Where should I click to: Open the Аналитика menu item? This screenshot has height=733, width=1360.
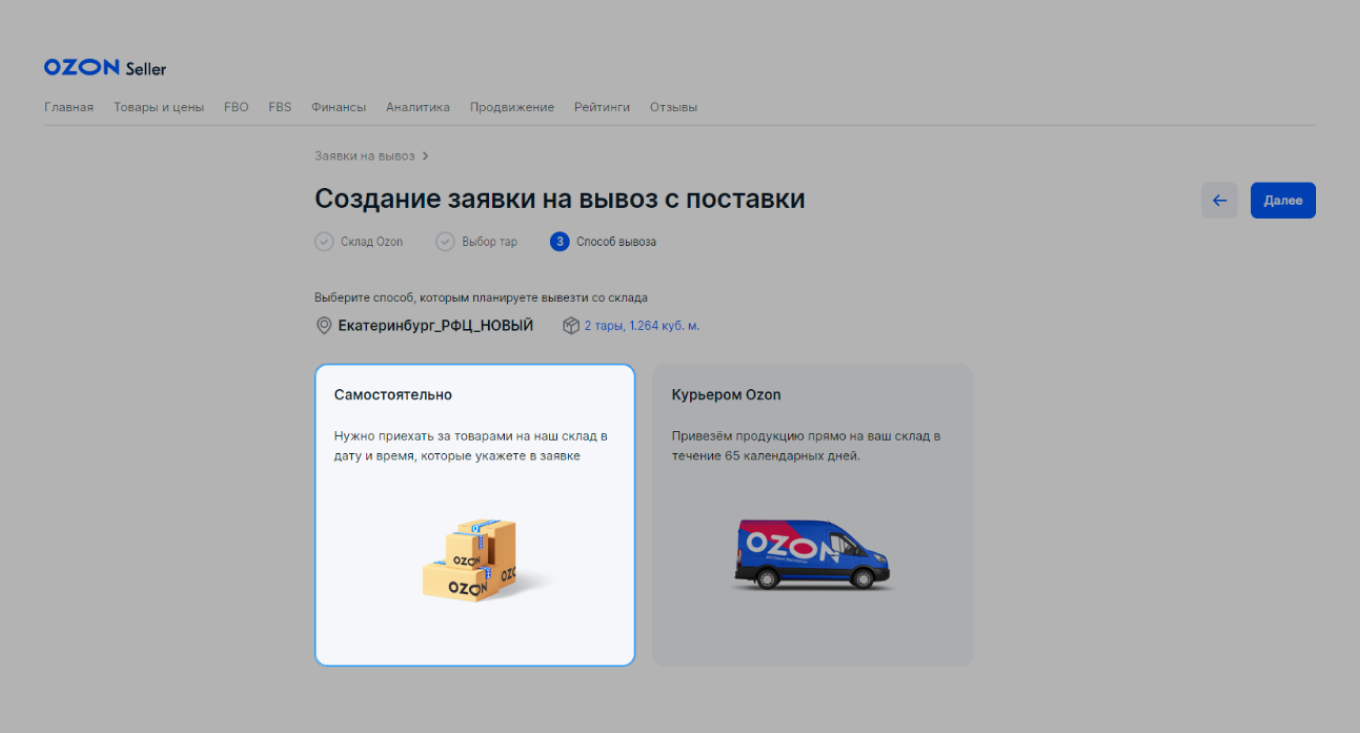tap(418, 107)
